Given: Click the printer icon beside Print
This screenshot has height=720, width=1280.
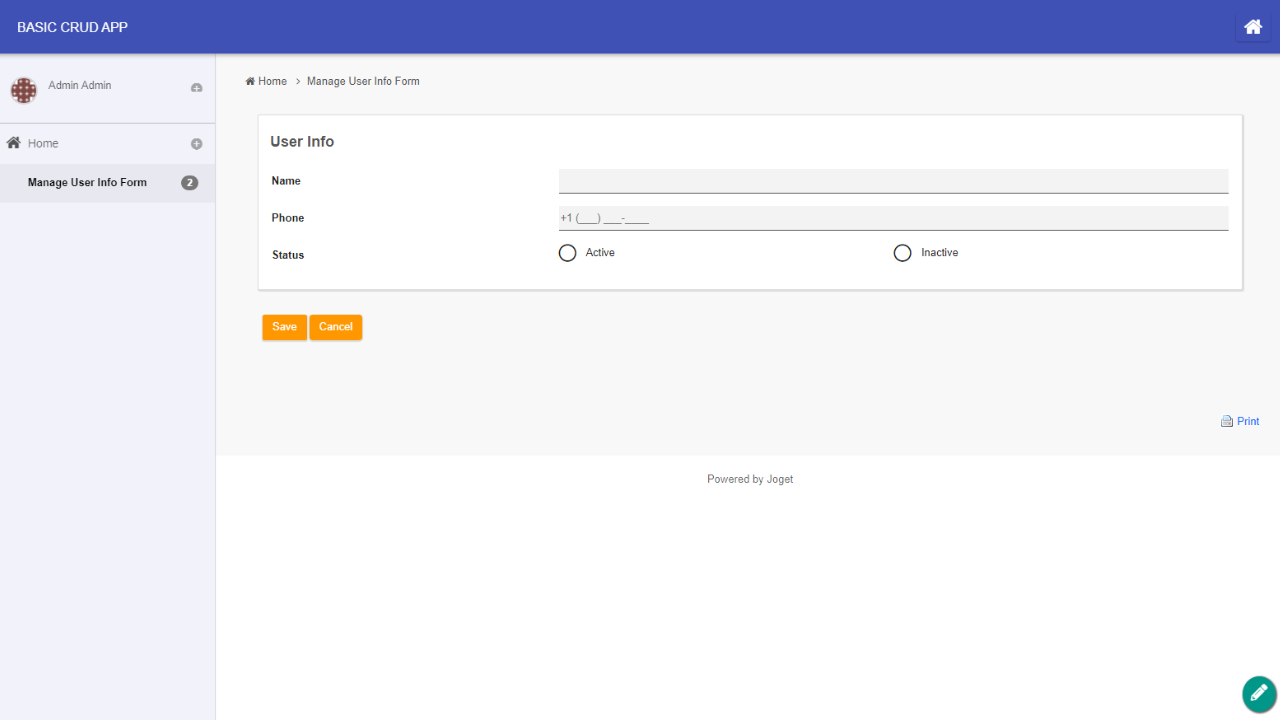Looking at the screenshot, I should pos(1227,422).
